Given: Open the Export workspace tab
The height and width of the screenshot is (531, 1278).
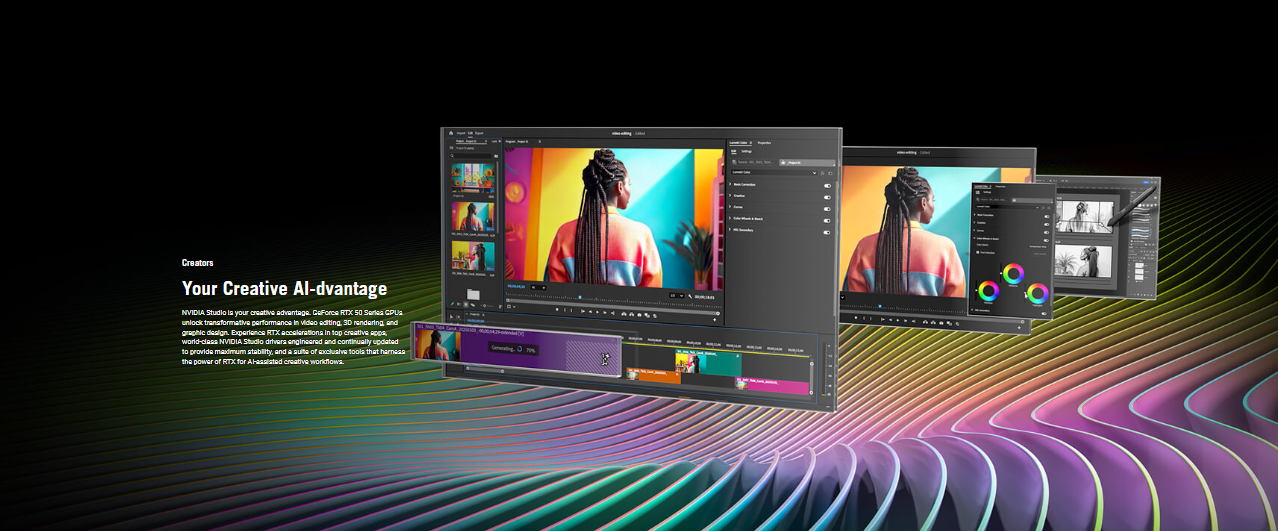Looking at the screenshot, I should click(479, 133).
